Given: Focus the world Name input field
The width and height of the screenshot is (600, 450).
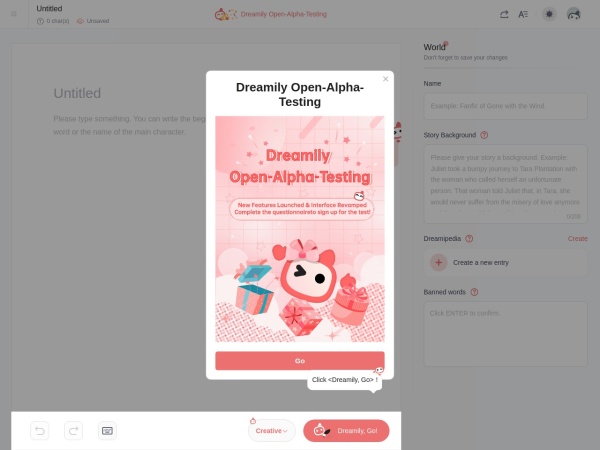Looking at the screenshot, I should 505,106.
